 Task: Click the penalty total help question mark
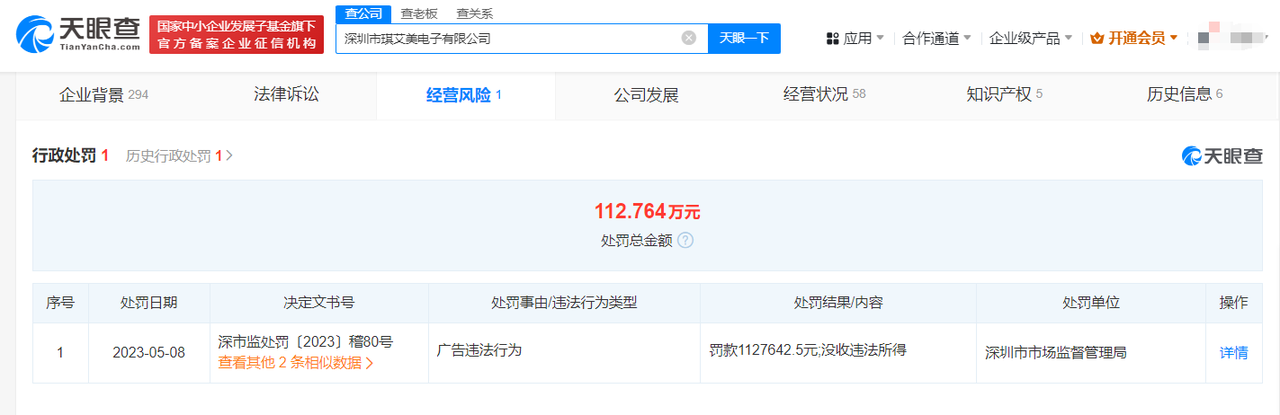[x=685, y=240]
